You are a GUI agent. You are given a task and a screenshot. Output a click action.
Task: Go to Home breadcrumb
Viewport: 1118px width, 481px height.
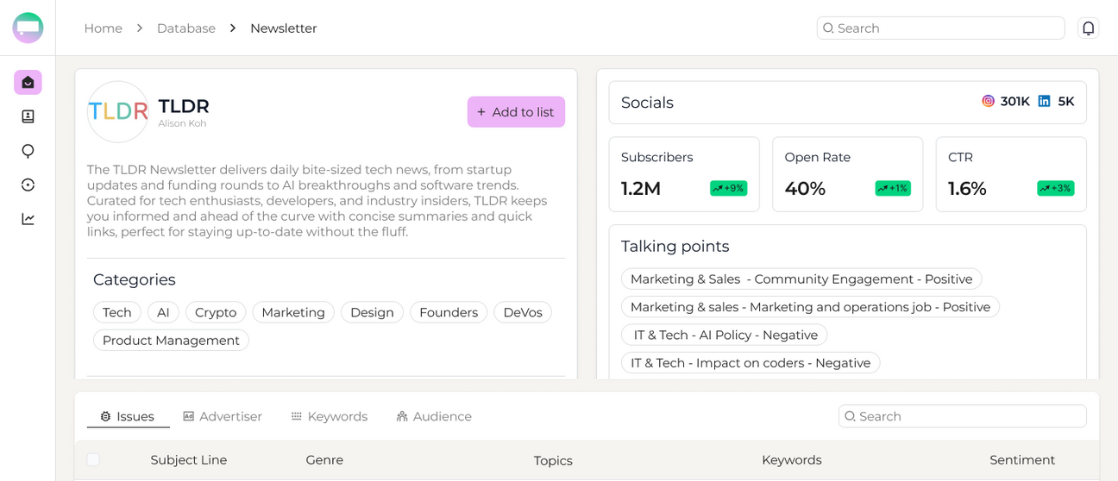[x=103, y=29]
